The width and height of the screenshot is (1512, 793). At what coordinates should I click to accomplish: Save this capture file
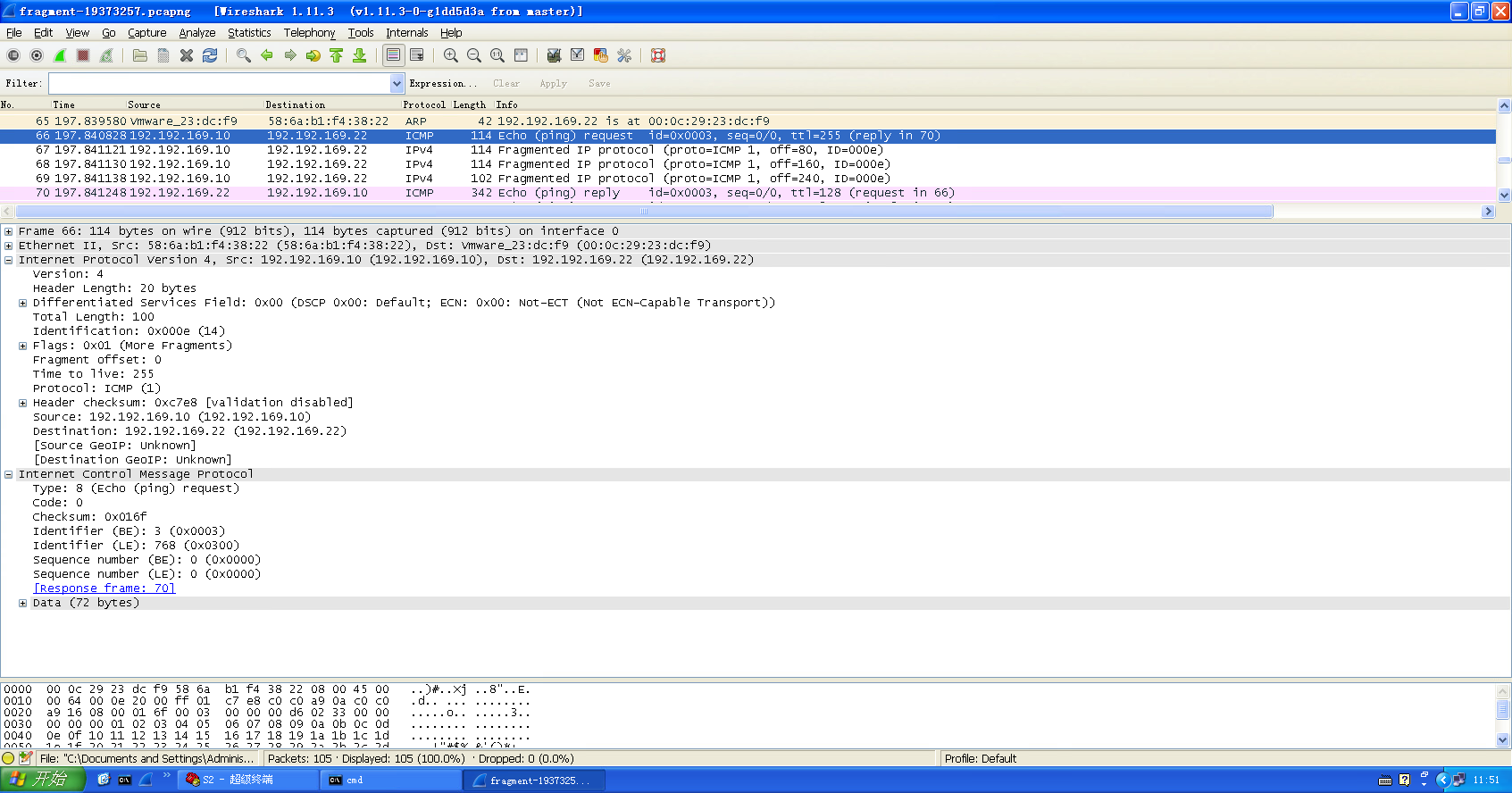(x=163, y=55)
